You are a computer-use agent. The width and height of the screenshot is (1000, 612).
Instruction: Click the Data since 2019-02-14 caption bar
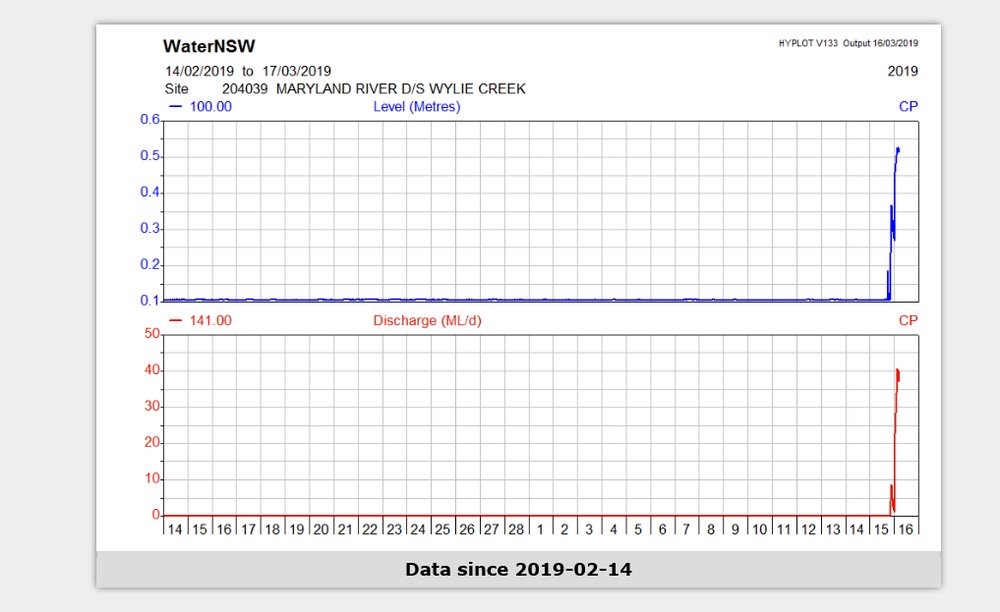coord(518,569)
